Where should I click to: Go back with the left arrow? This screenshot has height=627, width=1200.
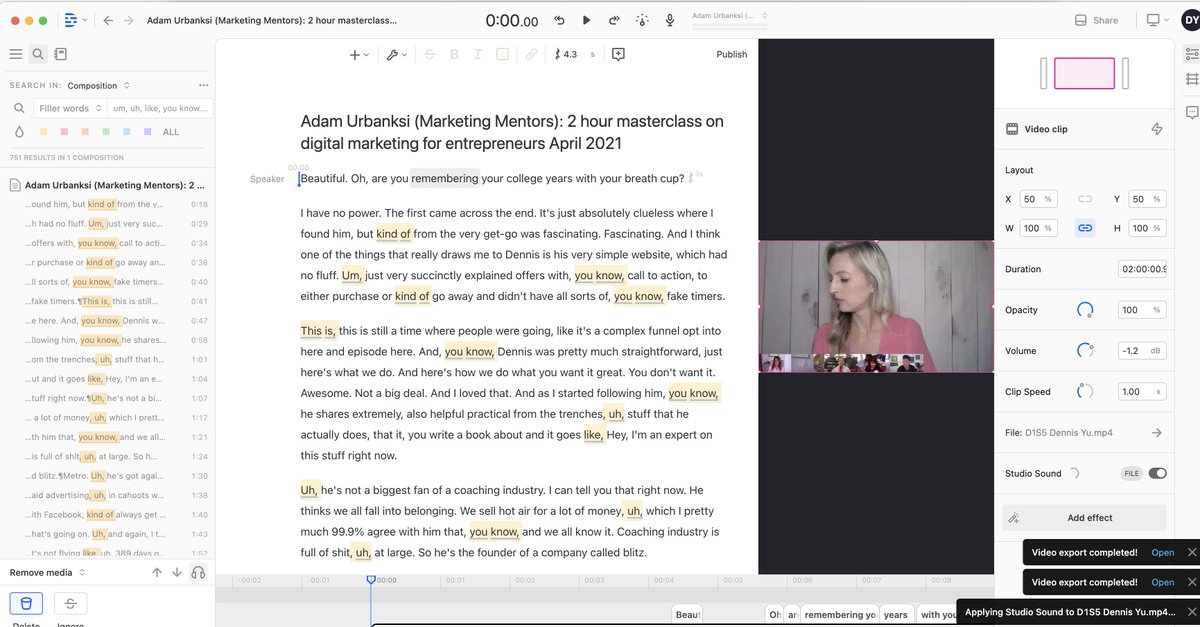(108, 20)
